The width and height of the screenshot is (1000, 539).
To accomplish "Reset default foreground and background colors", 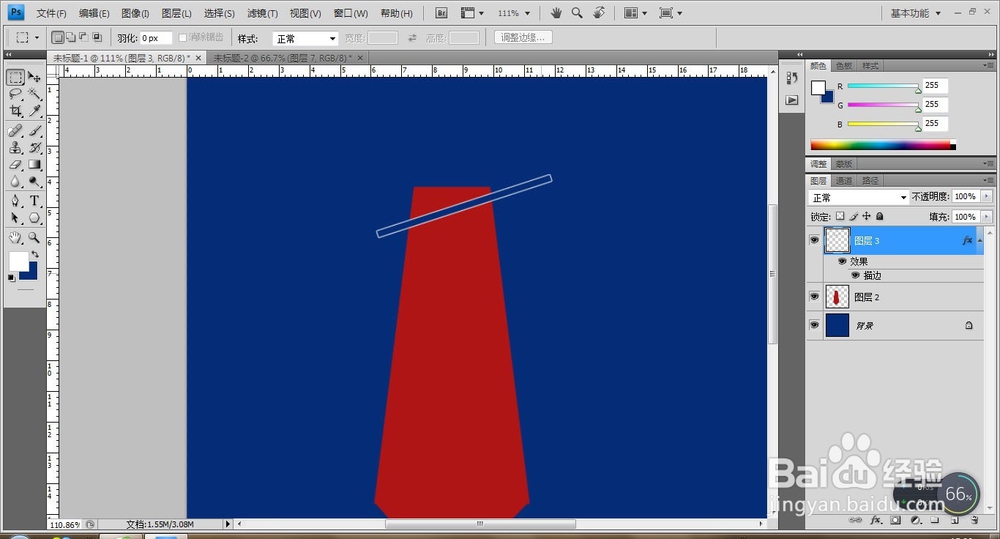I will tap(11, 278).
